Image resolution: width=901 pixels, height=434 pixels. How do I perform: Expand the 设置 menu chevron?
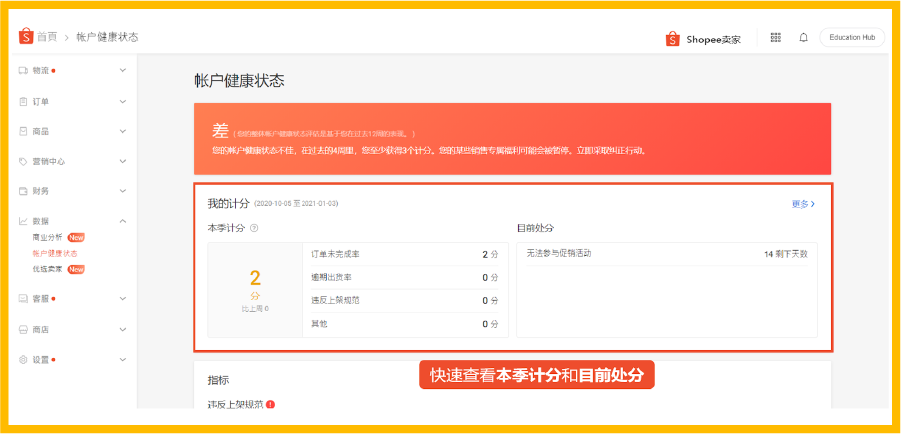pyautogui.click(x=122, y=360)
